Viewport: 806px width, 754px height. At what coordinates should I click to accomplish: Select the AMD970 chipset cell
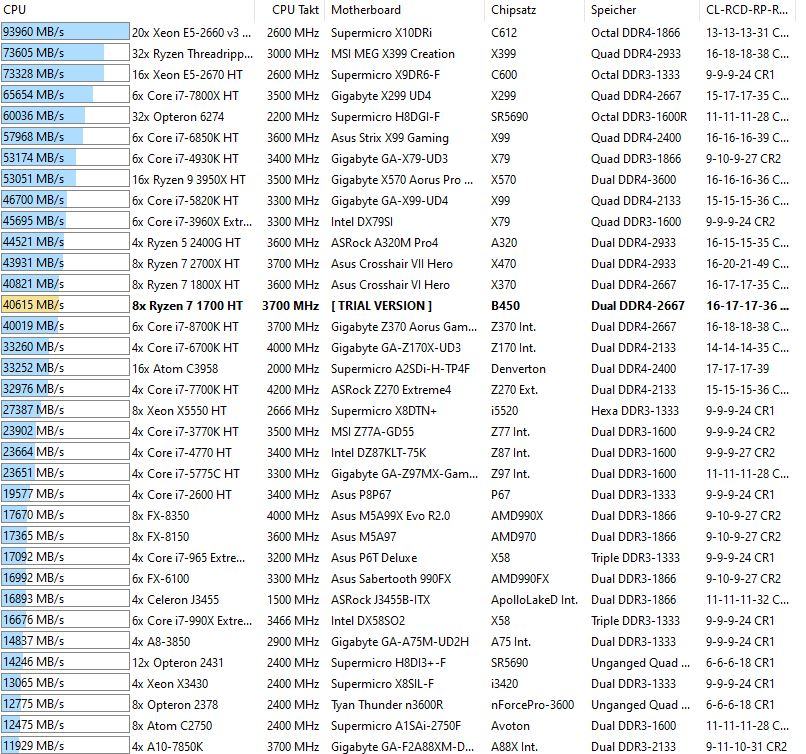(514, 537)
